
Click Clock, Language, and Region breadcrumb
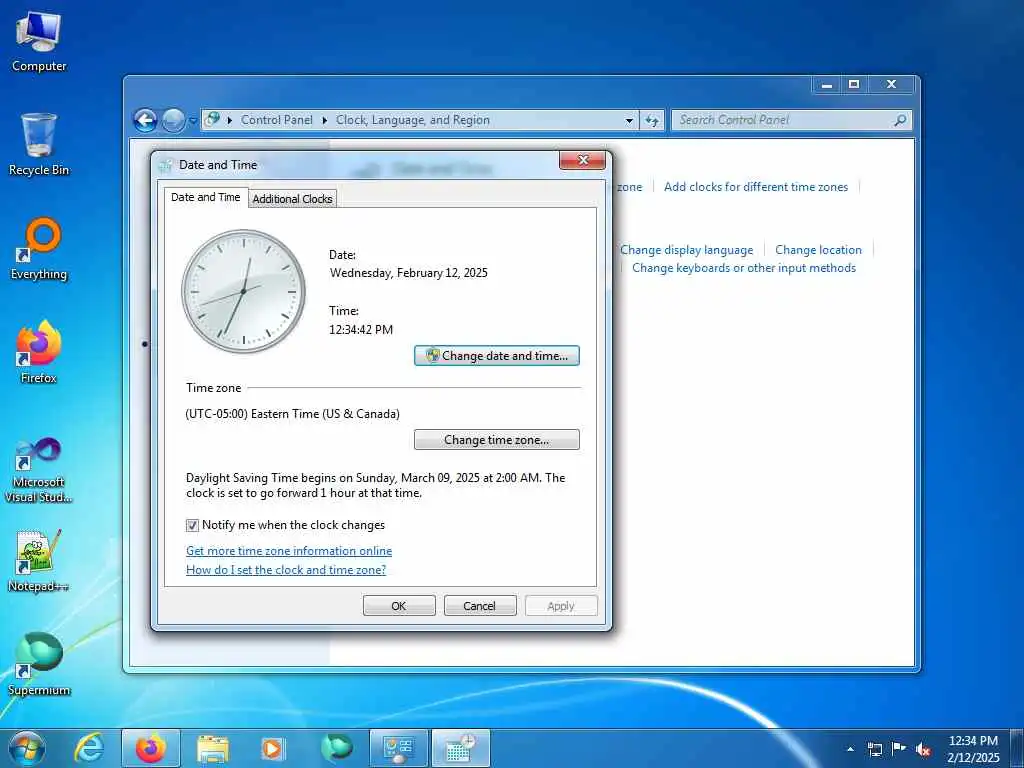(413, 120)
